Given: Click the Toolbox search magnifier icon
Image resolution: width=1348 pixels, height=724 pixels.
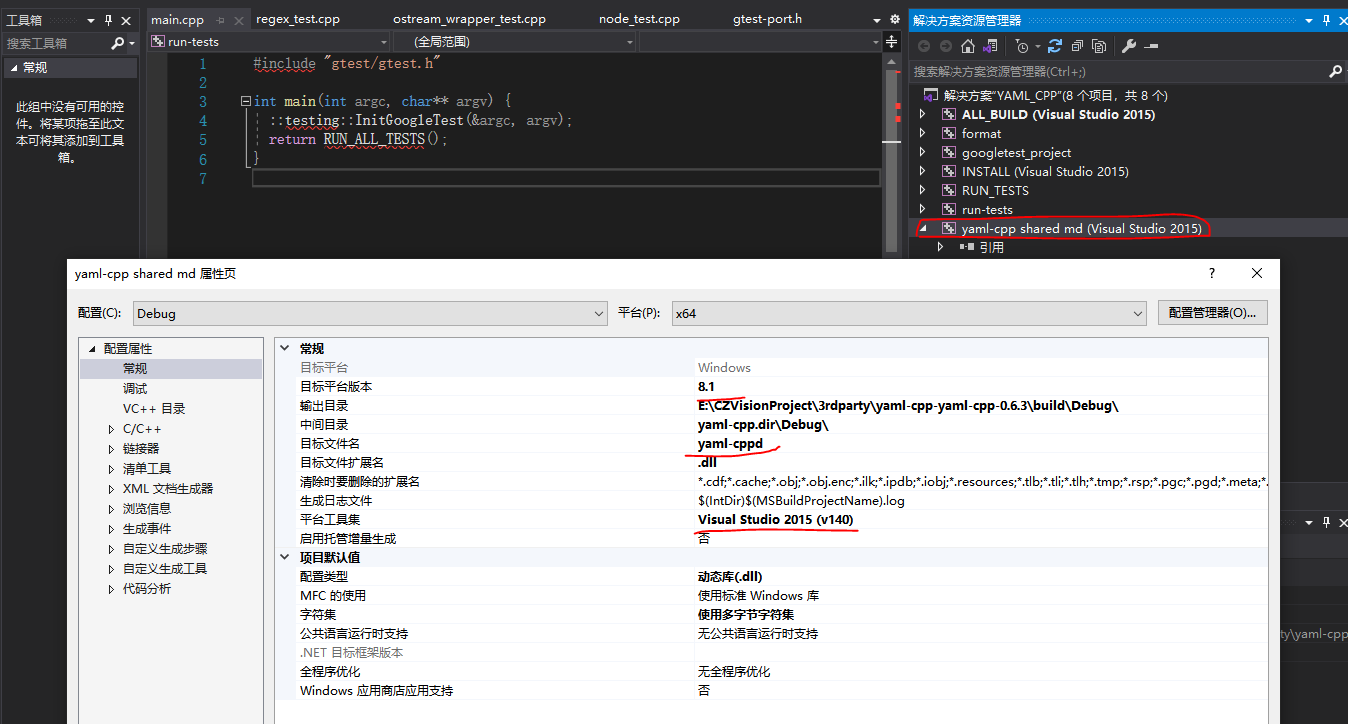Looking at the screenshot, I should click(118, 42).
